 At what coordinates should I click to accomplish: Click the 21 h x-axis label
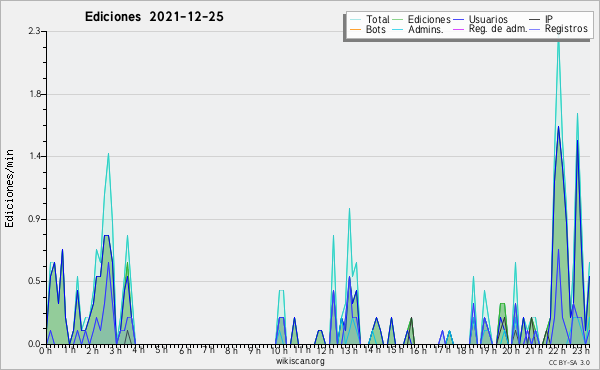534,351
